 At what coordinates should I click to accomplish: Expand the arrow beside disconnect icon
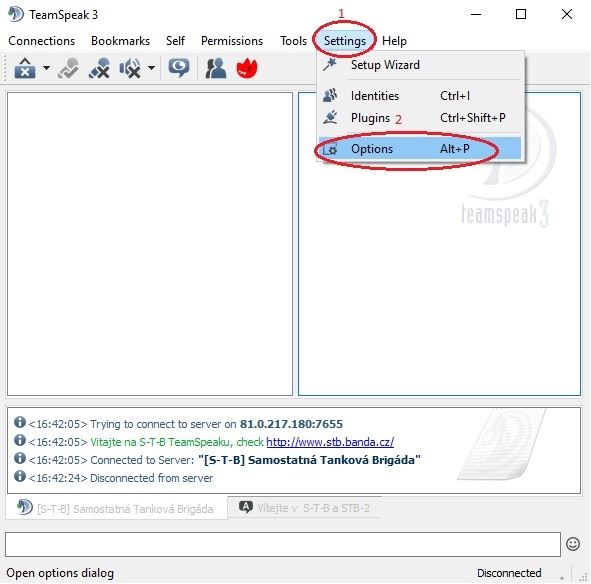pyautogui.click(x=46, y=68)
